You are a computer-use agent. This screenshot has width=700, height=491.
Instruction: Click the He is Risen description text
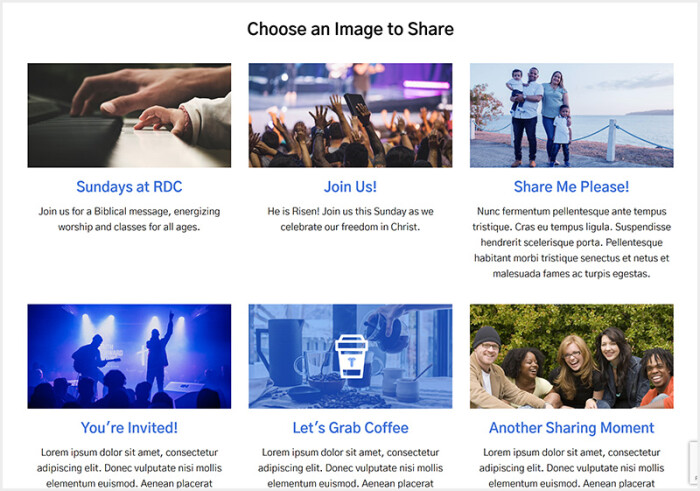350,219
